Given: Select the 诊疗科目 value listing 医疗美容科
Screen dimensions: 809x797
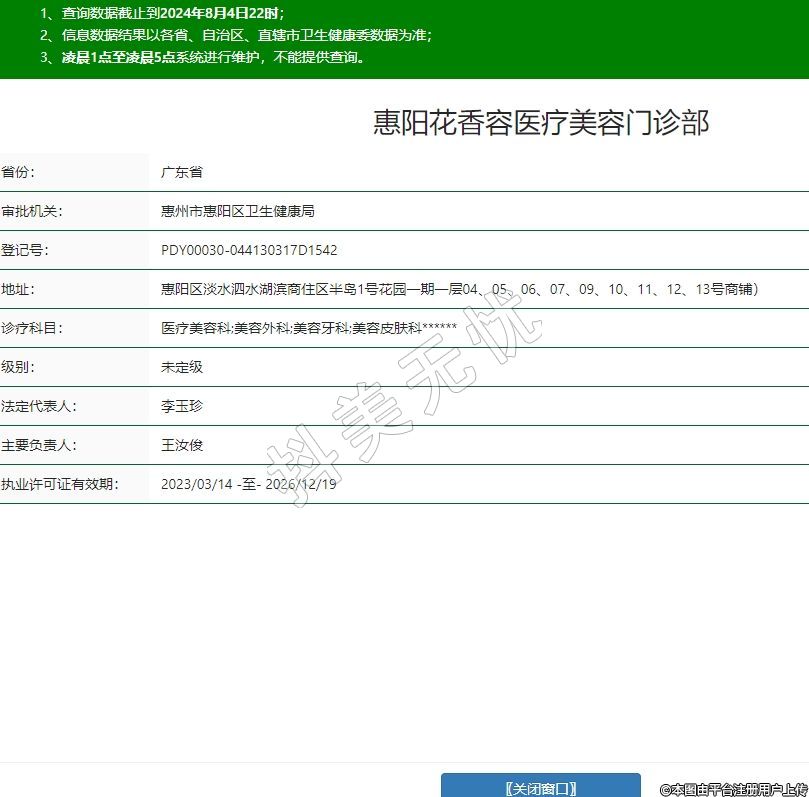Looking at the screenshot, I should coord(308,328).
